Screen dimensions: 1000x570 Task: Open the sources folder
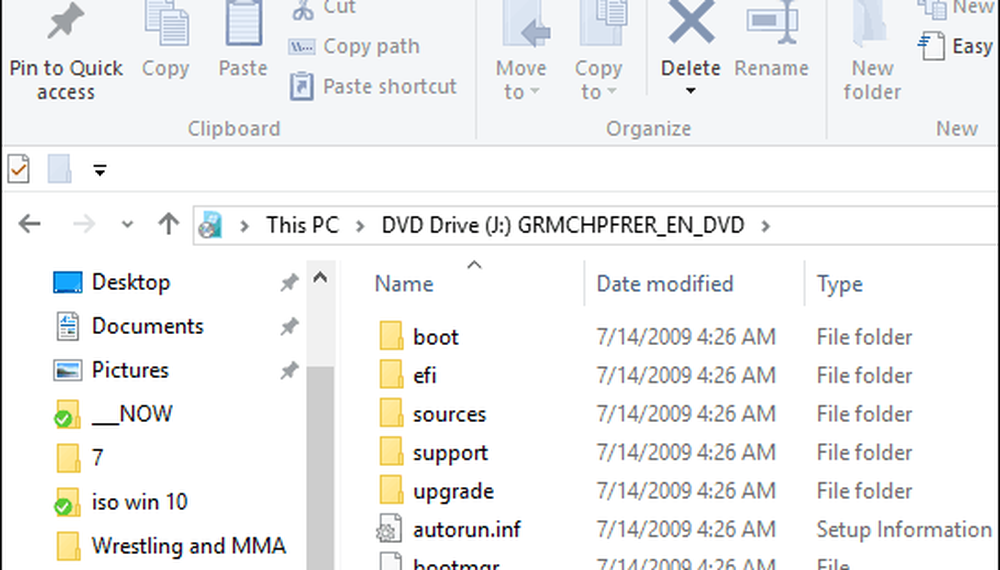[x=449, y=414]
